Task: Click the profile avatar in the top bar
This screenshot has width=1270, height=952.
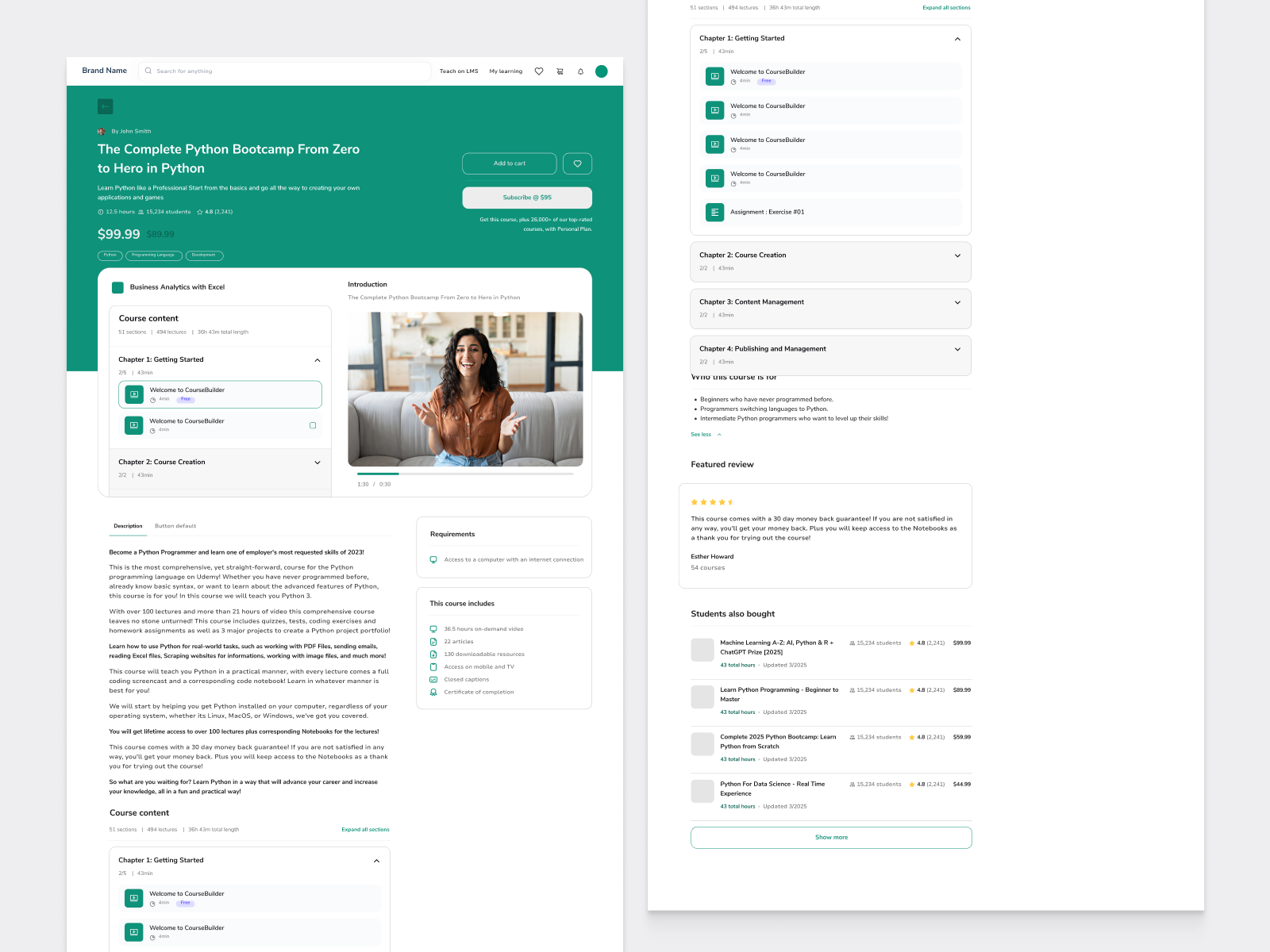Action: (x=602, y=71)
